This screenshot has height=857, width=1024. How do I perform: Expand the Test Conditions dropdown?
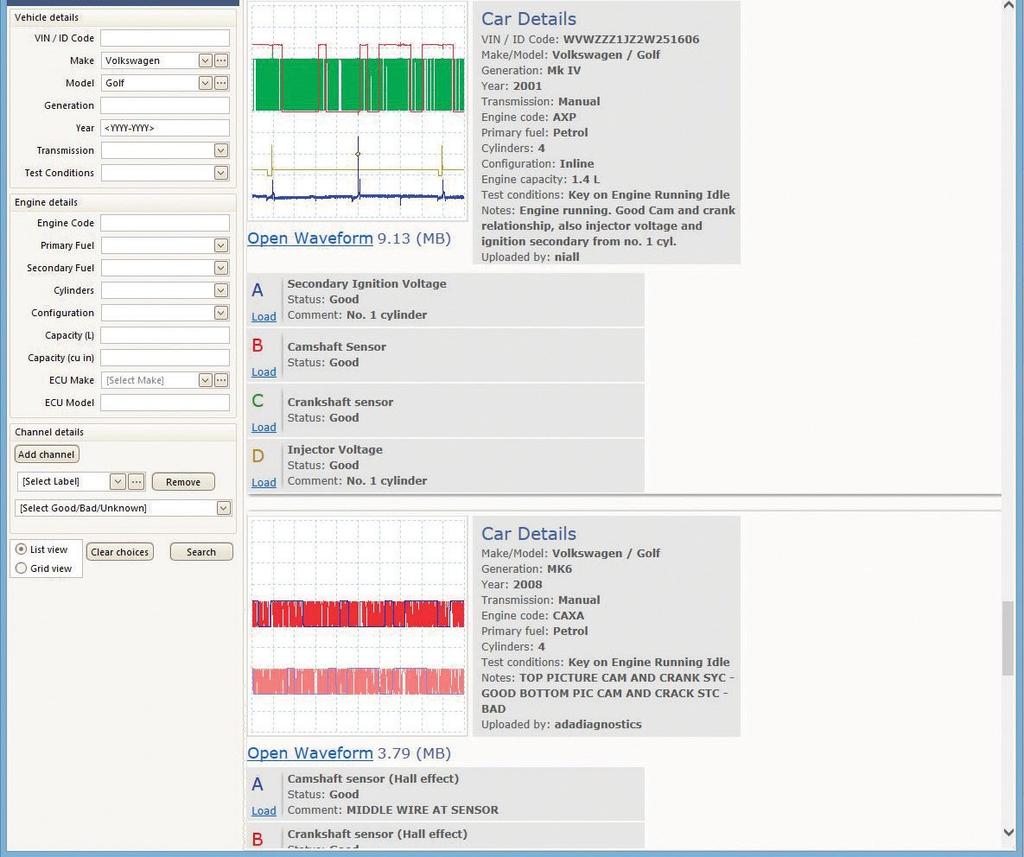click(221, 173)
